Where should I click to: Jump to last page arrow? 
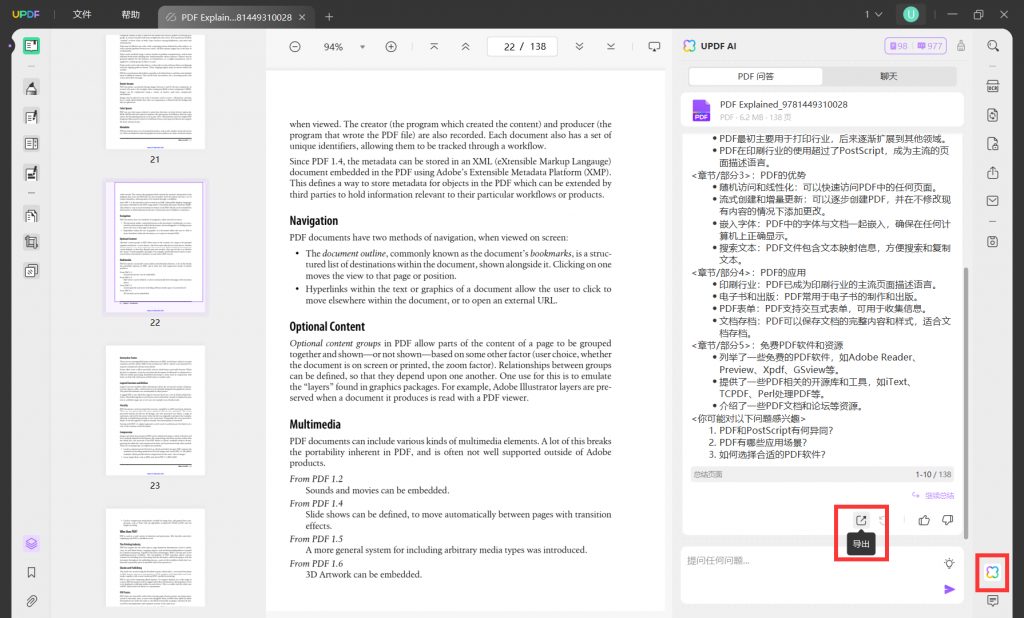[x=611, y=47]
